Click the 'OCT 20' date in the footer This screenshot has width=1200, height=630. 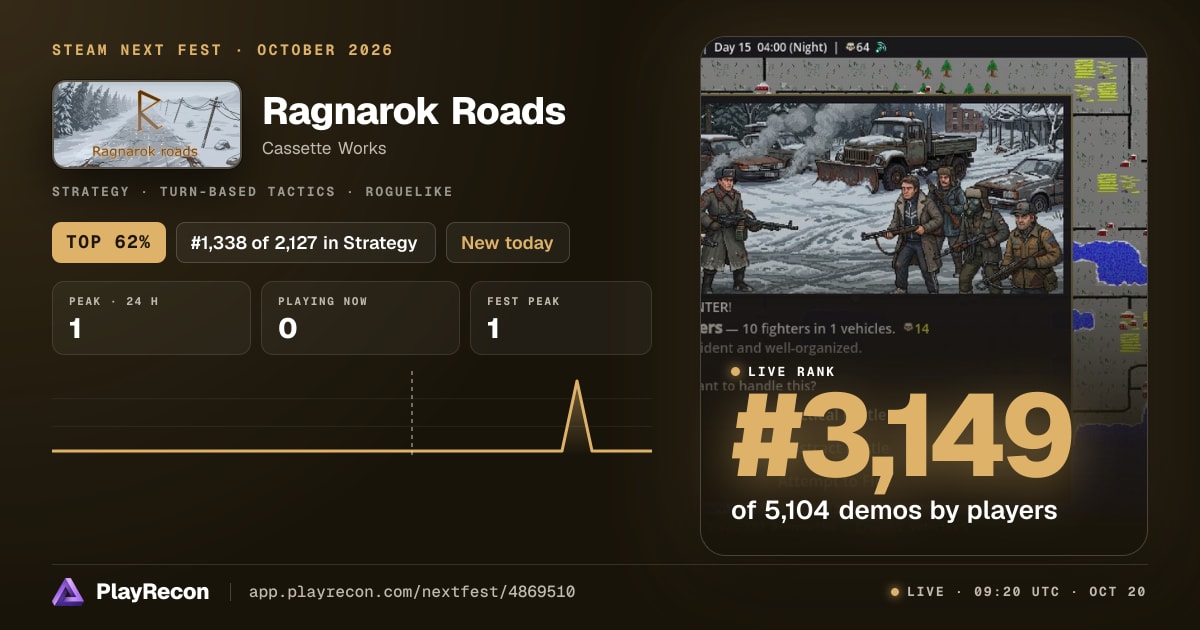tap(1116, 592)
